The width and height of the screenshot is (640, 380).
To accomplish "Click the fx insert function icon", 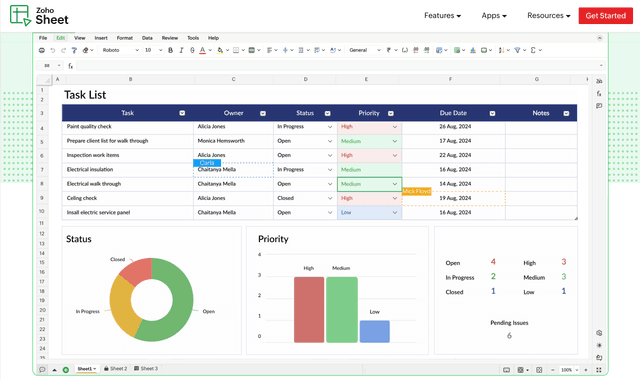I will (x=71, y=66).
